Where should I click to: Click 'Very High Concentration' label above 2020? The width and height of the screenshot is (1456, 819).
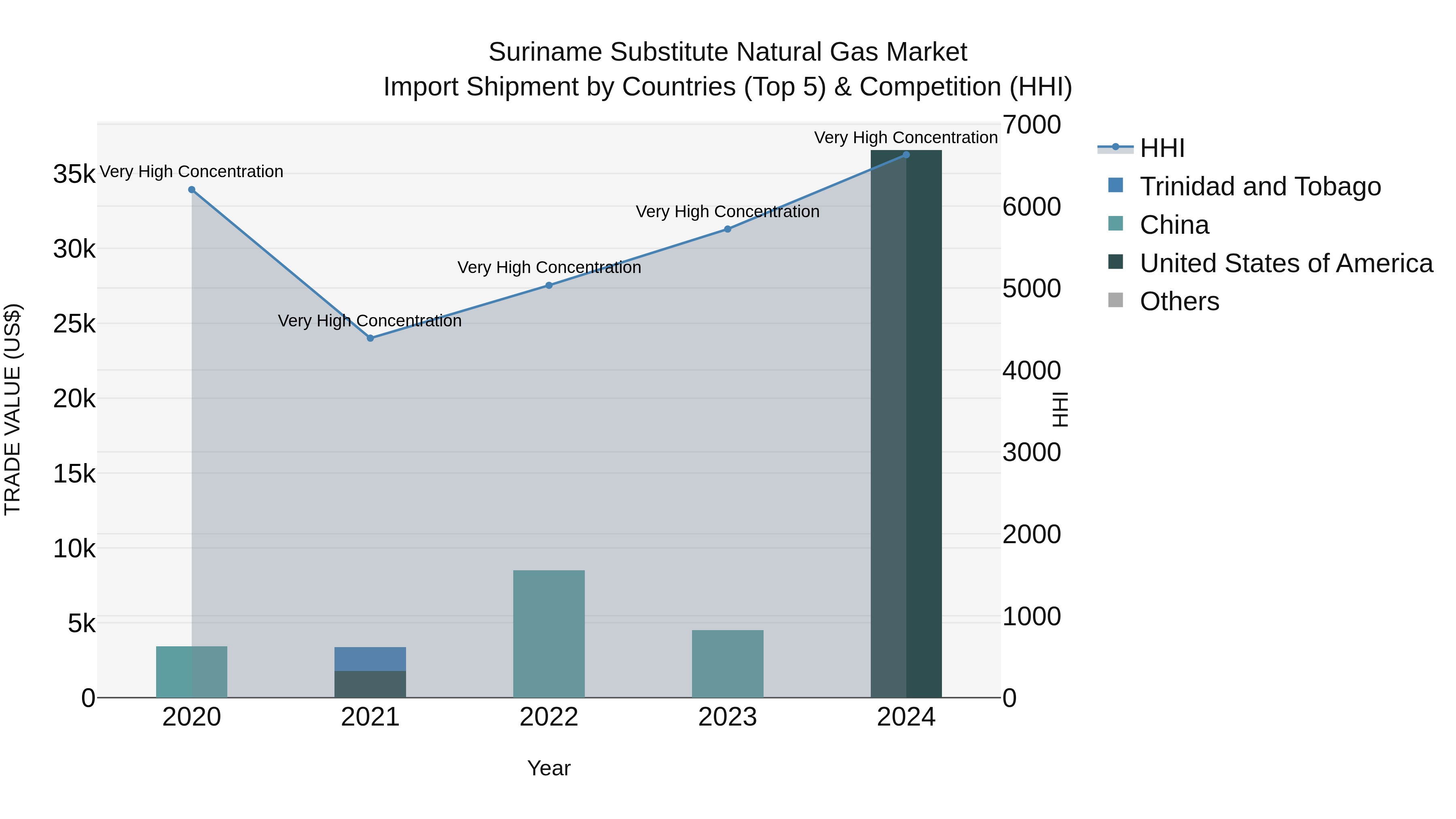coord(192,171)
